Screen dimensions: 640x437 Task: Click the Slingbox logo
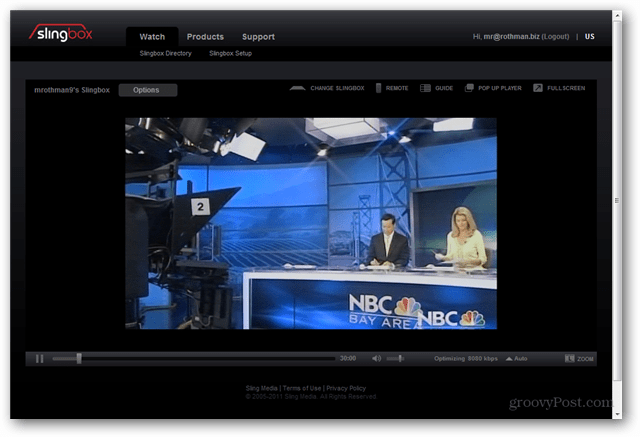tap(61, 33)
